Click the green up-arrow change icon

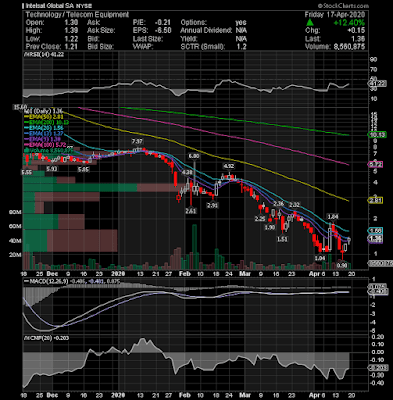click(x=310, y=23)
